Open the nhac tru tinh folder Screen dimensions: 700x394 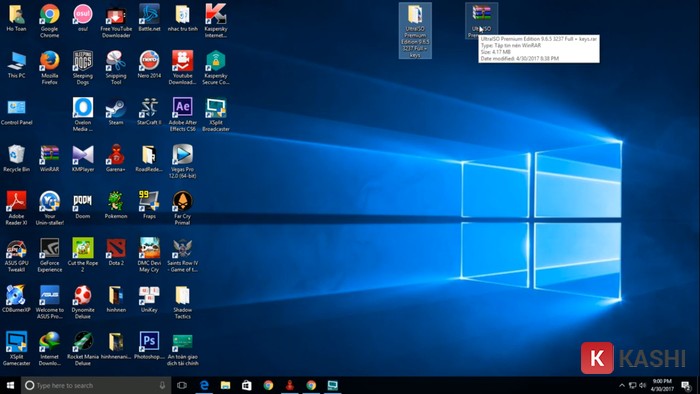tap(183, 18)
